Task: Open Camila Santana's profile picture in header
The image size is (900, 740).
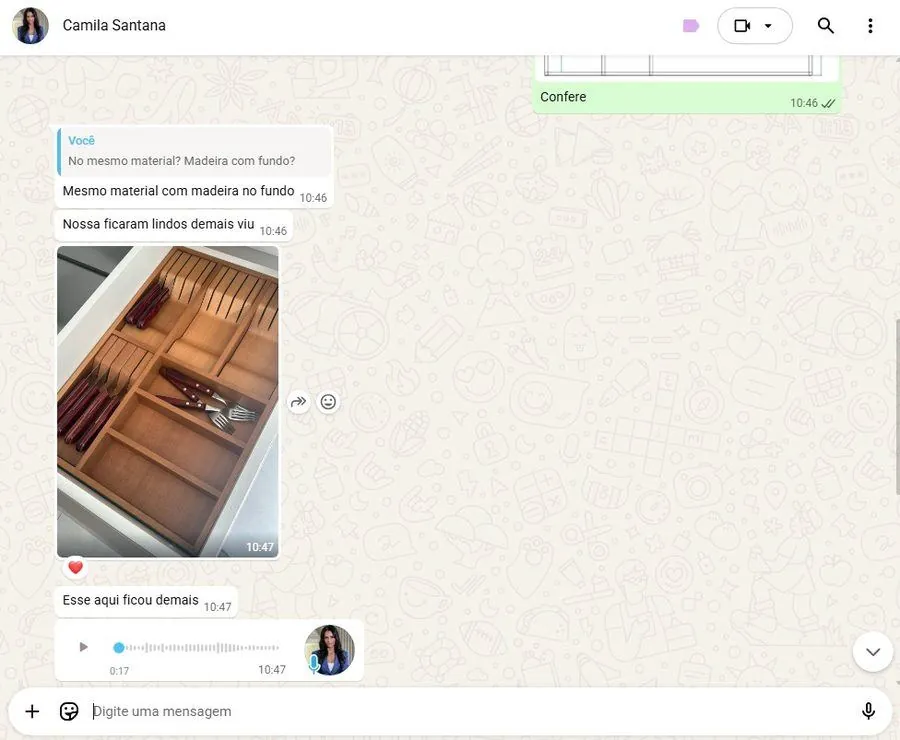Action: pyautogui.click(x=30, y=26)
